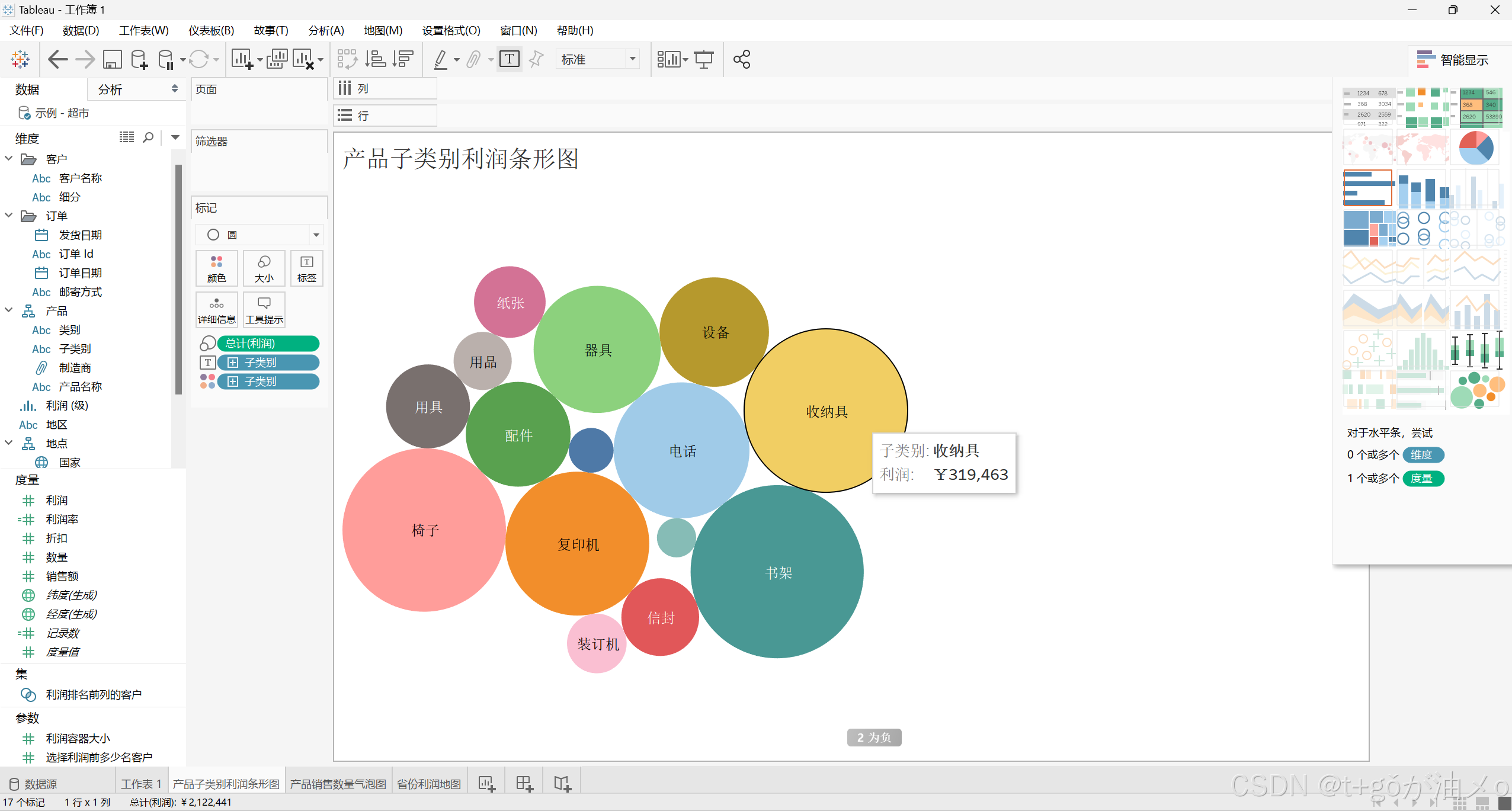Click the highlight pen toolbar icon
The width and height of the screenshot is (1512, 811).
point(441,59)
